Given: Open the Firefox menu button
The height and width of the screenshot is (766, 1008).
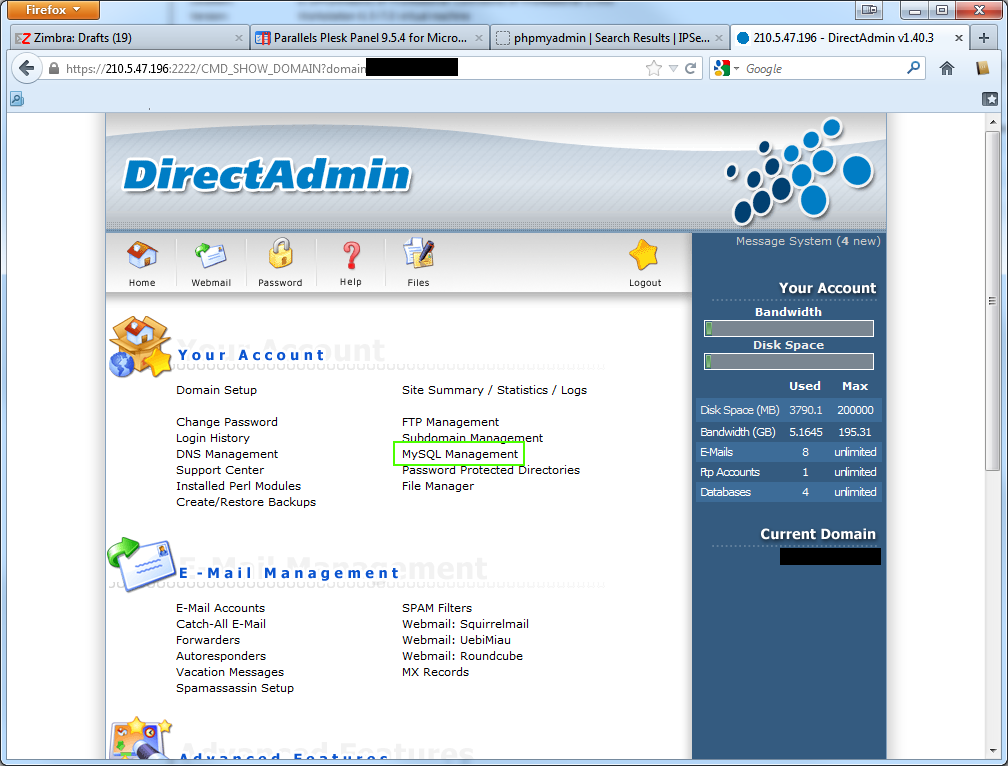Looking at the screenshot, I should tap(54, 10).
